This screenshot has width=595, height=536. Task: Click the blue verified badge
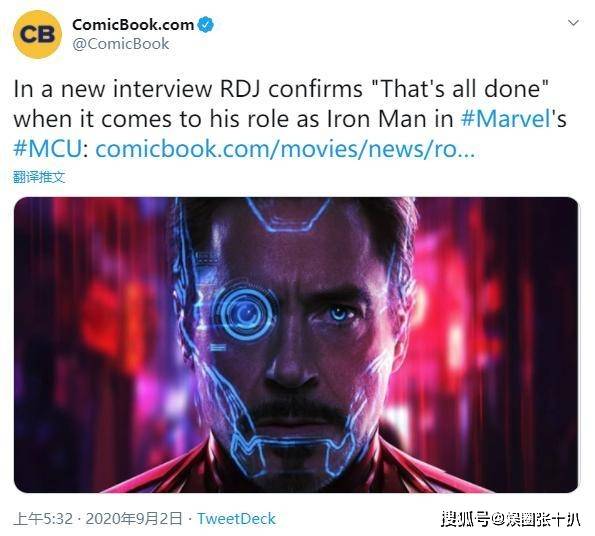(x=206, y=25)
